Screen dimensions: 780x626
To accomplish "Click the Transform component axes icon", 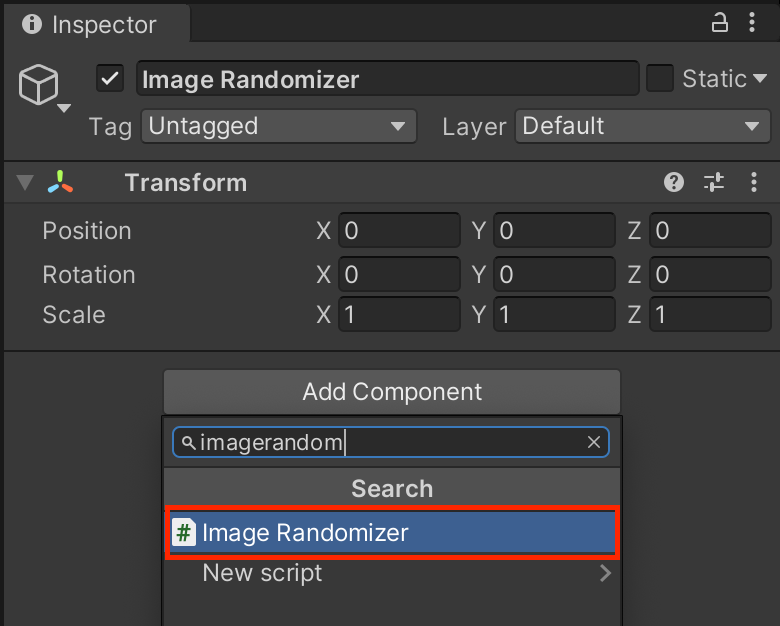I will click(x=60, y=182).
